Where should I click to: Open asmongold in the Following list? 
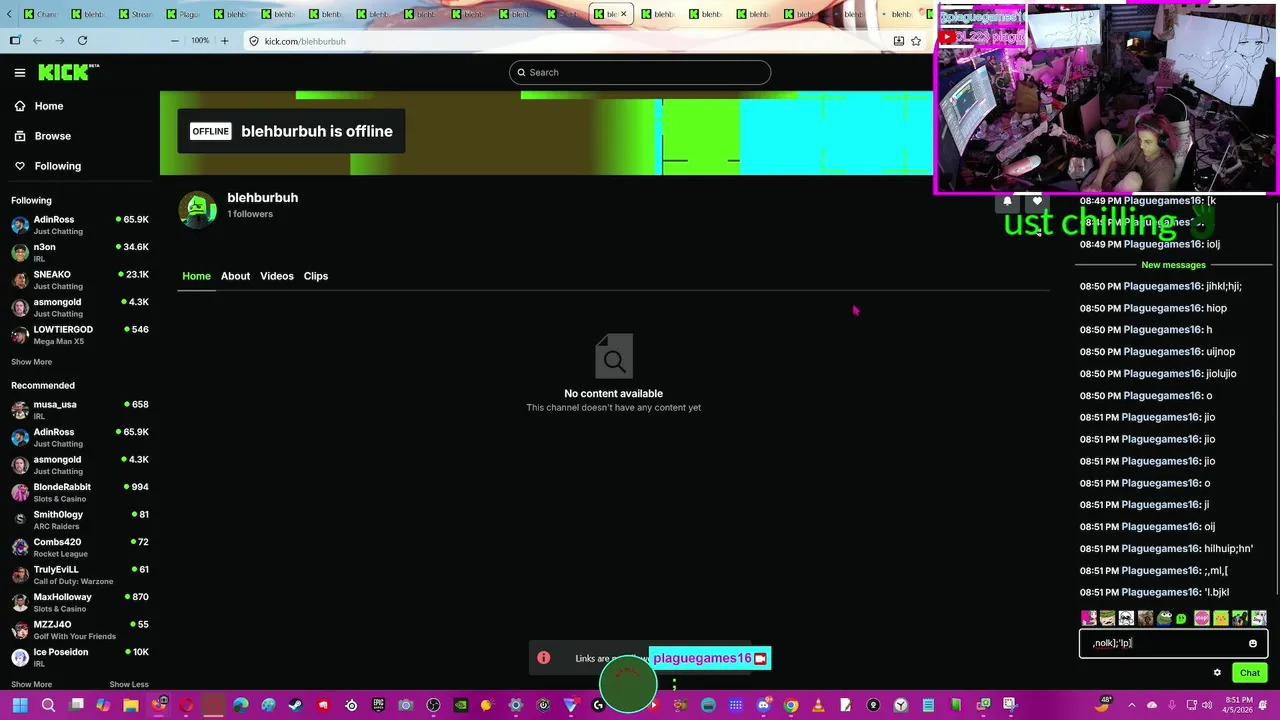(80, 307)
